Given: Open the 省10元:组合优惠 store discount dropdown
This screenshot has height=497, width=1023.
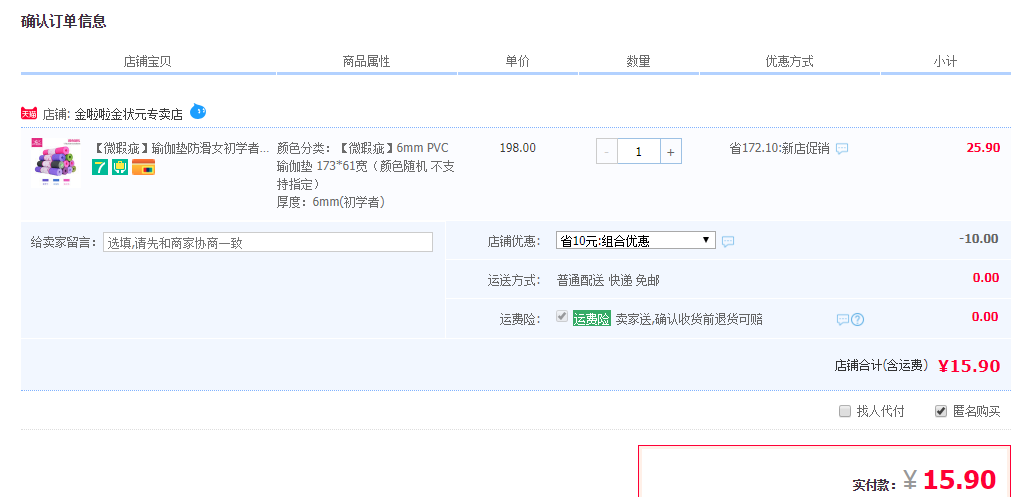Looking at the screenshot, I should coord(635,241).
